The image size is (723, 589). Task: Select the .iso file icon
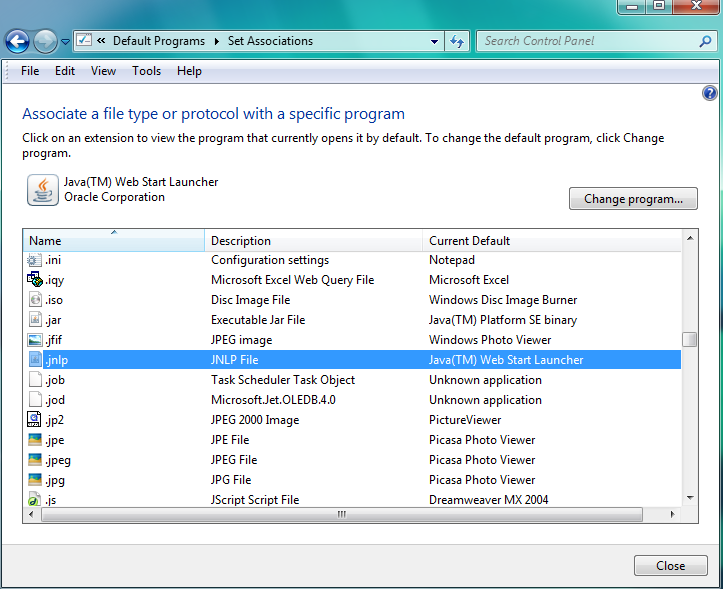point(35,300)
